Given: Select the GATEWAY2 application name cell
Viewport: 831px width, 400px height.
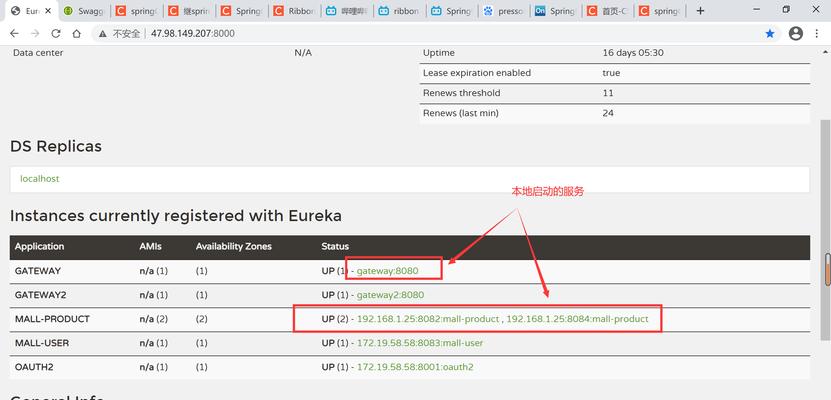Looking at the screenshot, I should coord(40,295).
